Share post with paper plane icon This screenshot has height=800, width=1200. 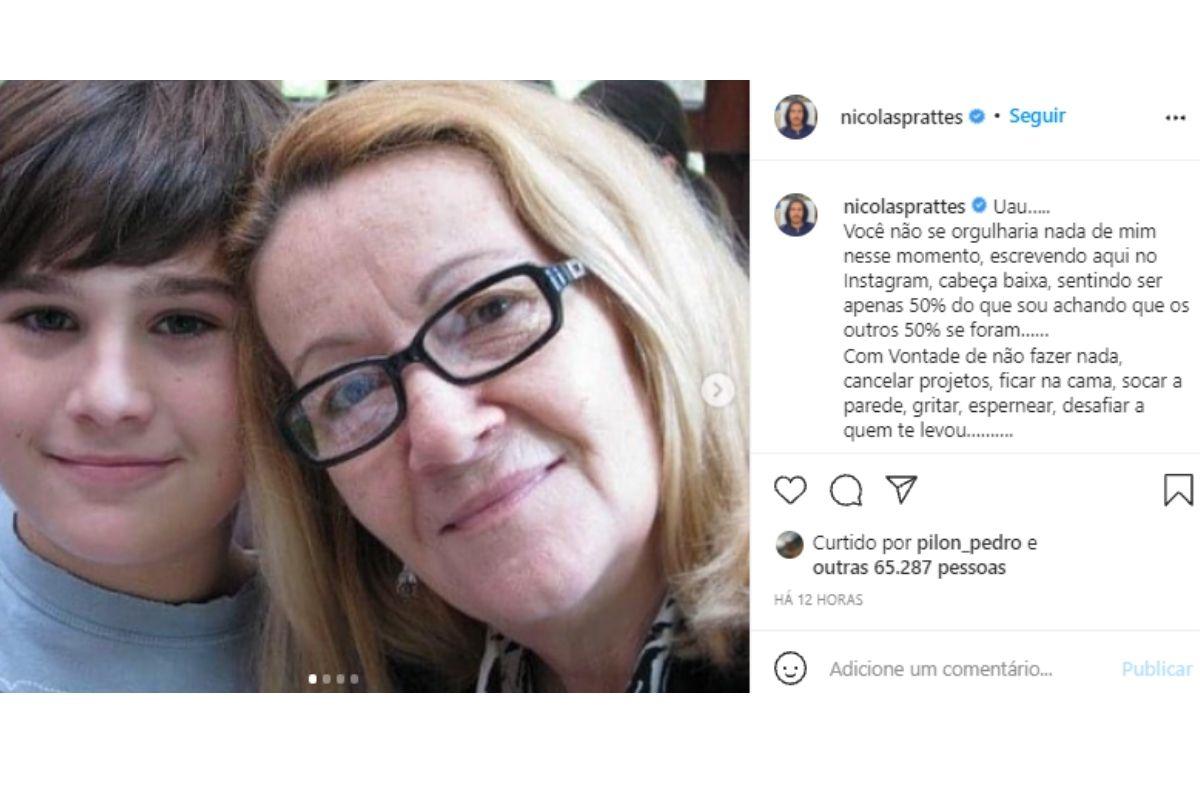901,489
